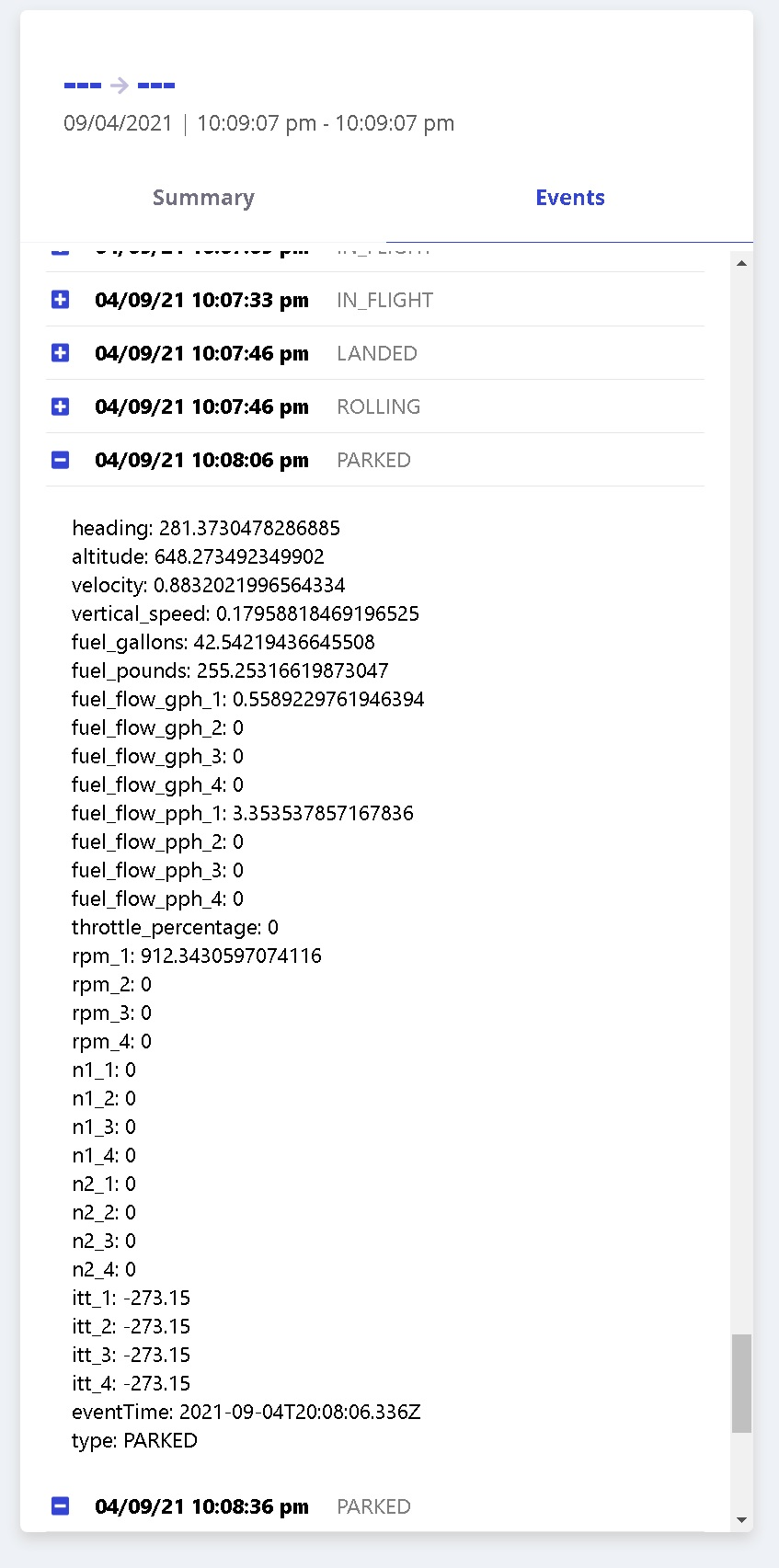Click the eventTime value in PARKED details
Viewport: 779px width, 1568px height.
click(300, 1412)
